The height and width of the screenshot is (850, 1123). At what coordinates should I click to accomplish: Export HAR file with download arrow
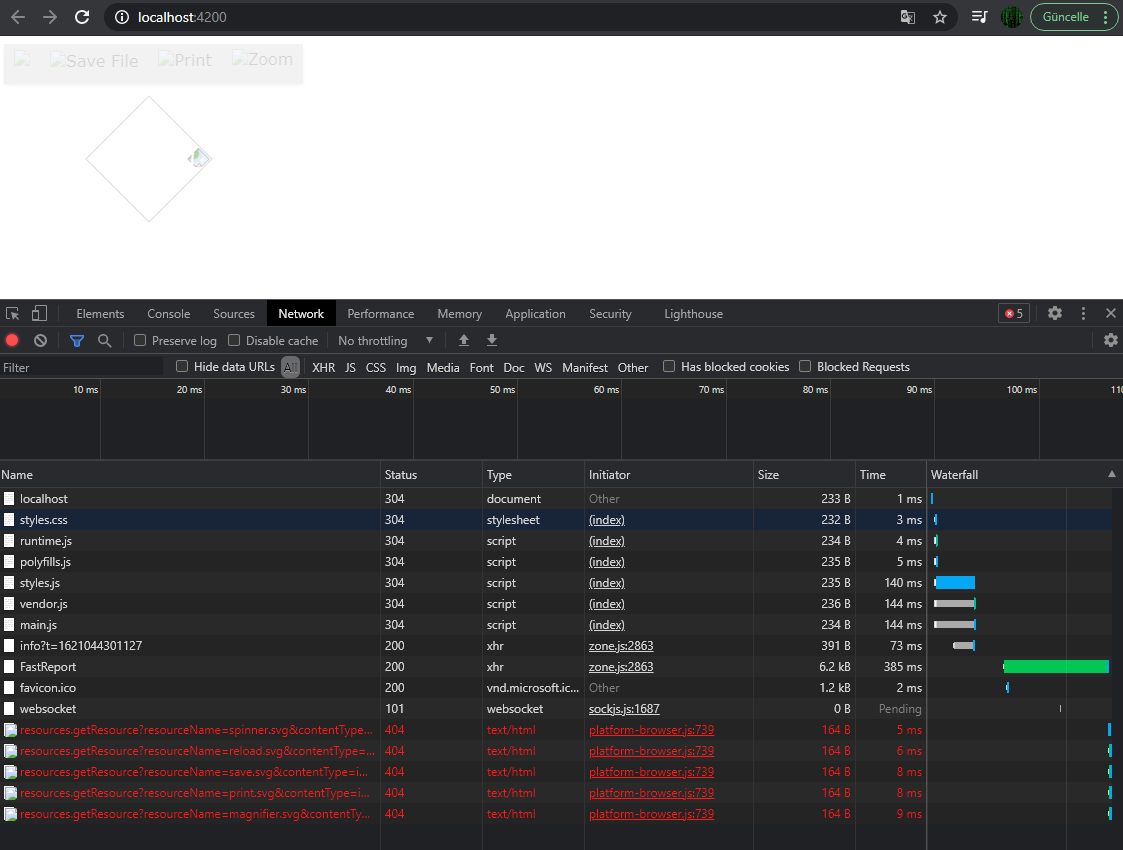(492, 340)
